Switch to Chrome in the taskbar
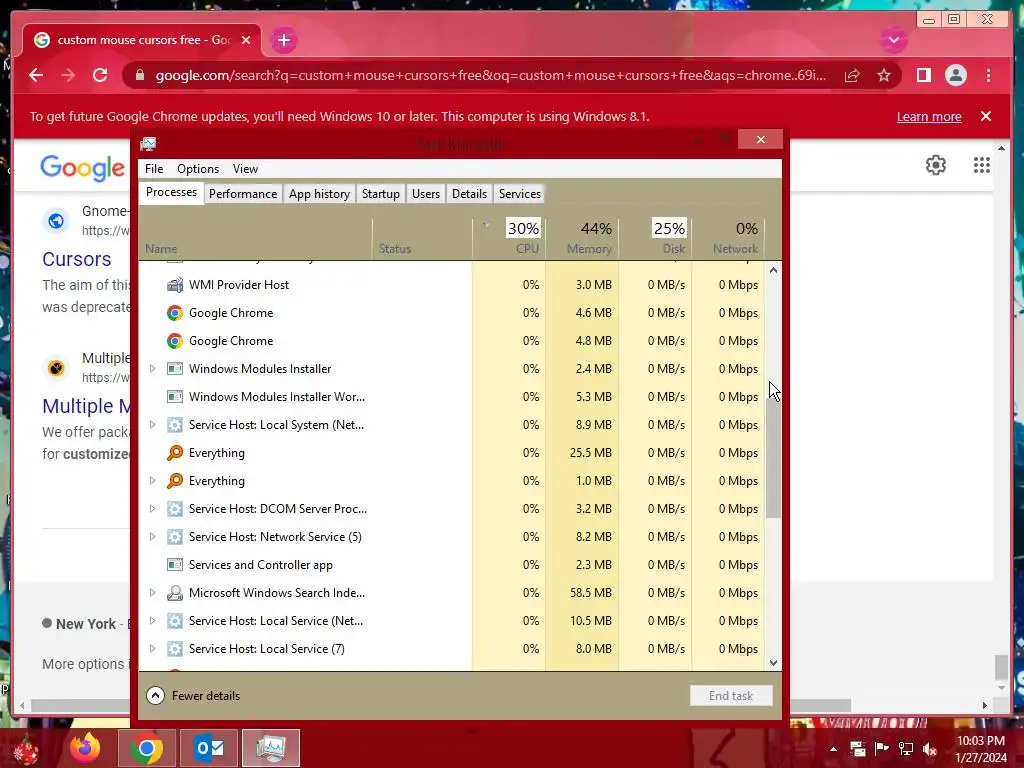The width and height of the screenshot is (1024, 768). tap(146, 748)
